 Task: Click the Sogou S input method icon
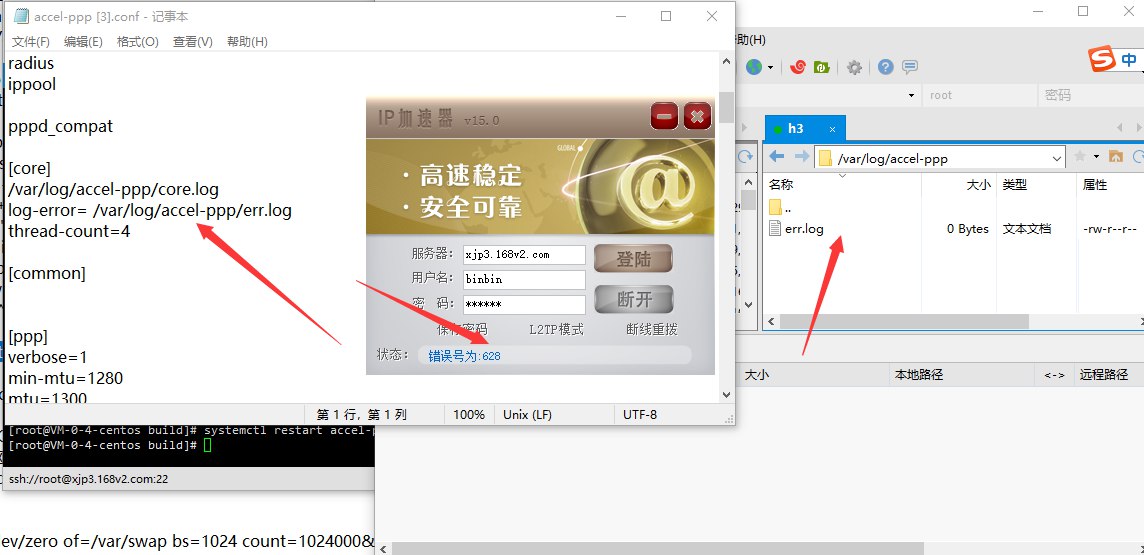coord(1102,59)
